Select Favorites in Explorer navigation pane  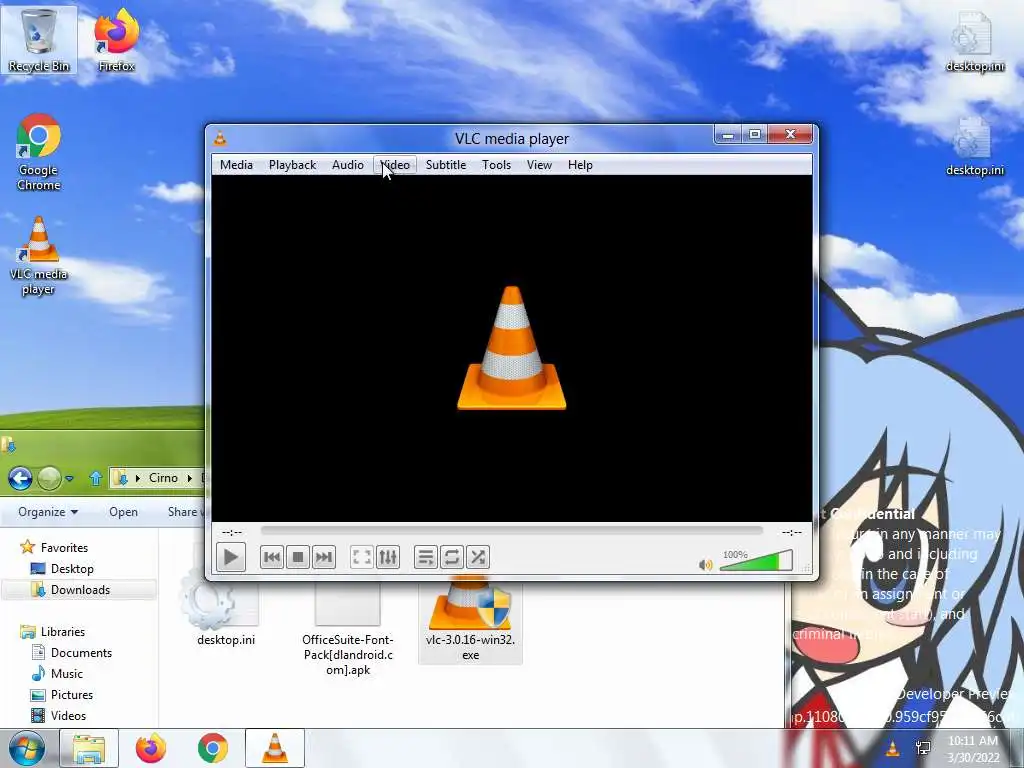pos(54,547)
